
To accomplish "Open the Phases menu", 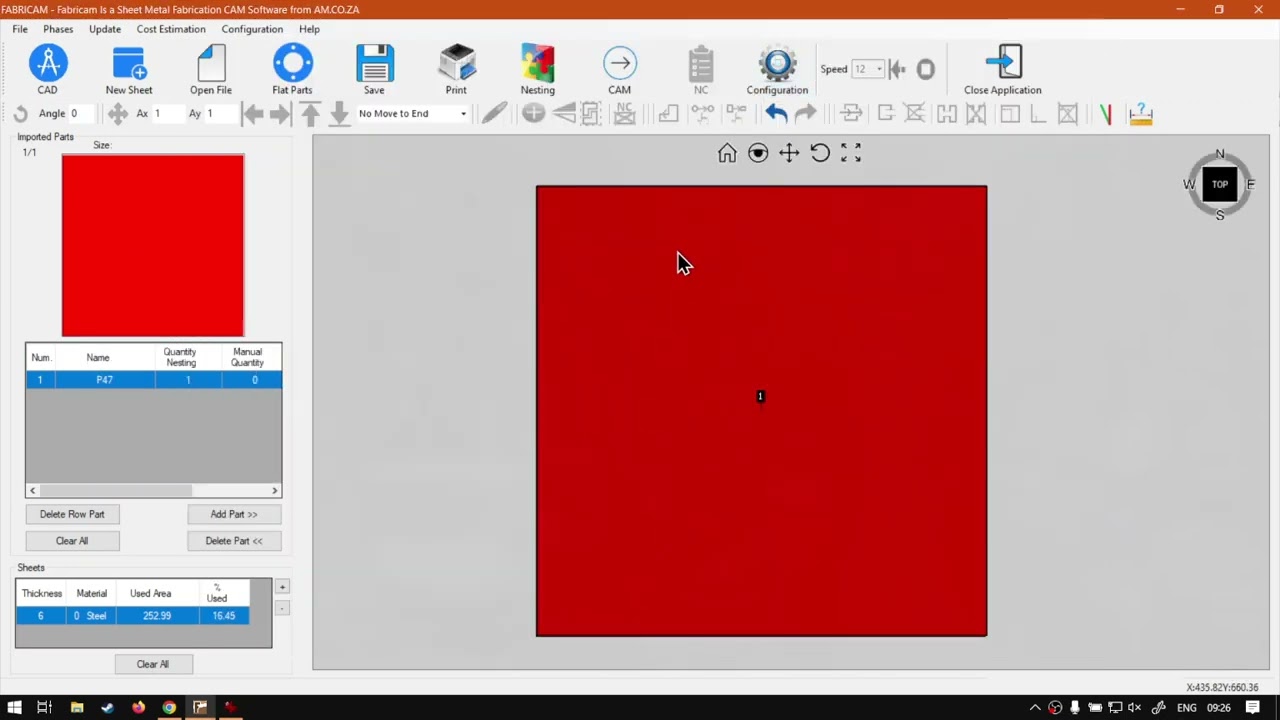I will coord(58,29).
